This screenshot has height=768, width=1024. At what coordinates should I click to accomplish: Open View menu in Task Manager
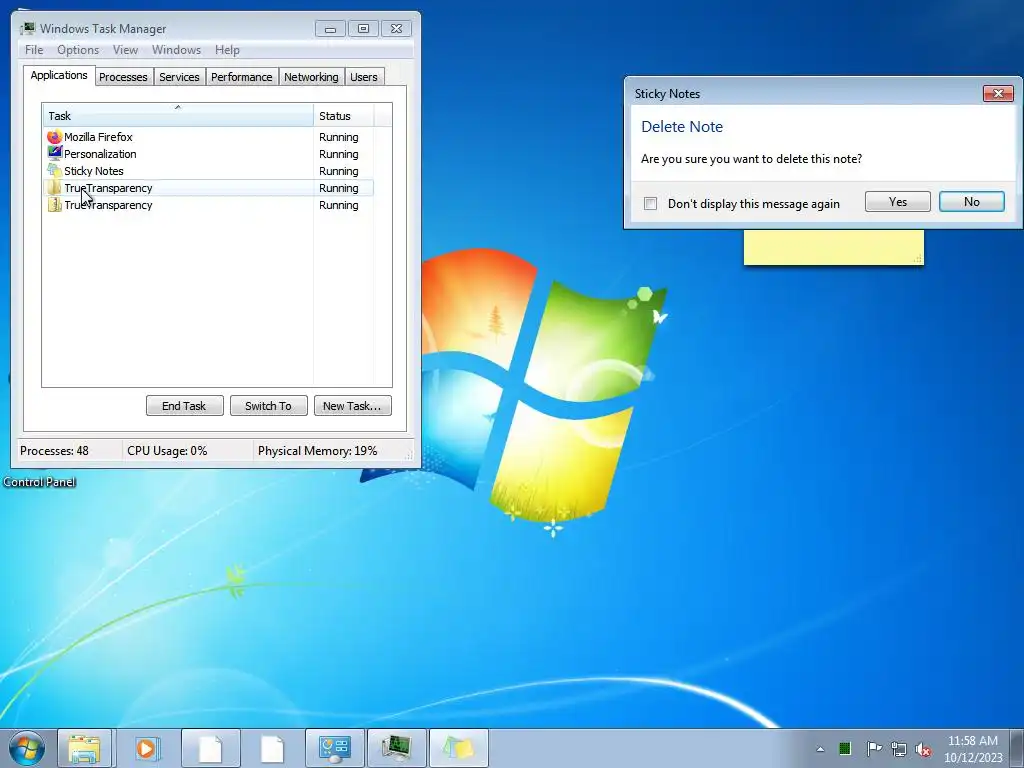tap(125, 50)
